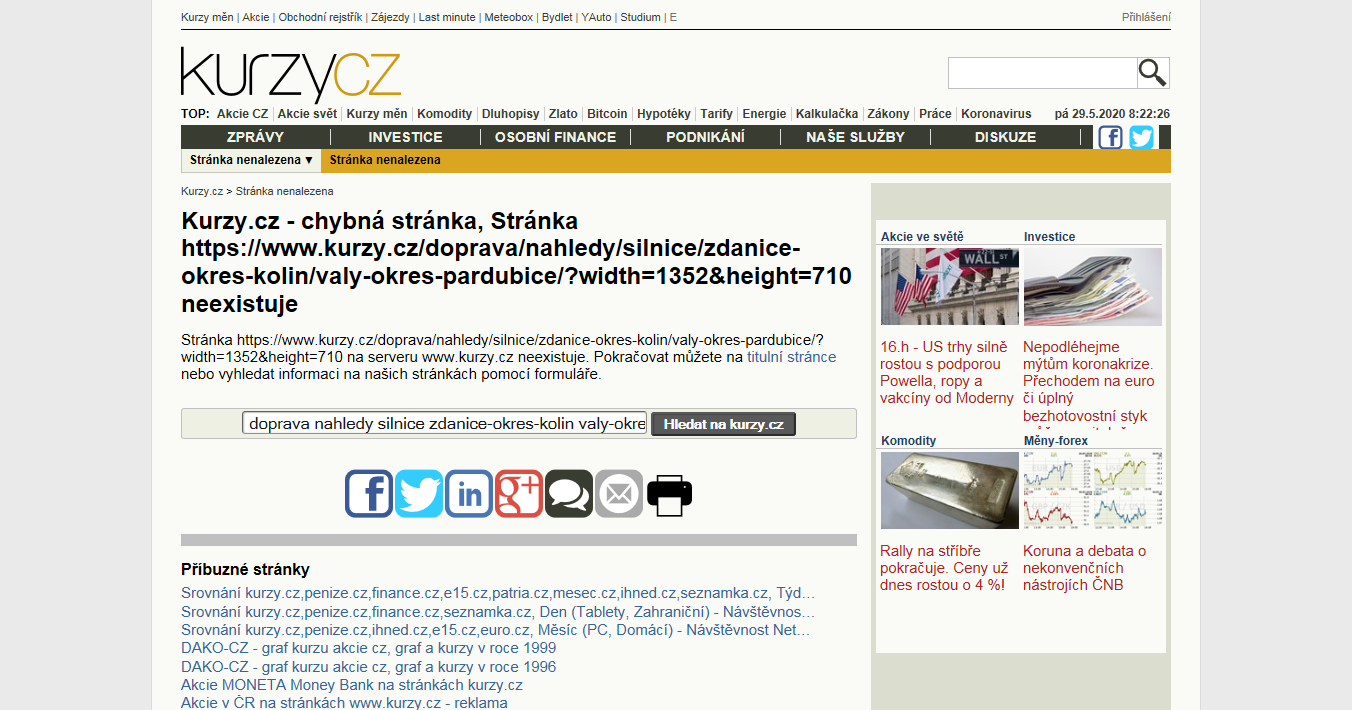Viewport: 1352px width, 710px height.
Task: Open the forex charts thumbnail
Action: pos(1093,490)
